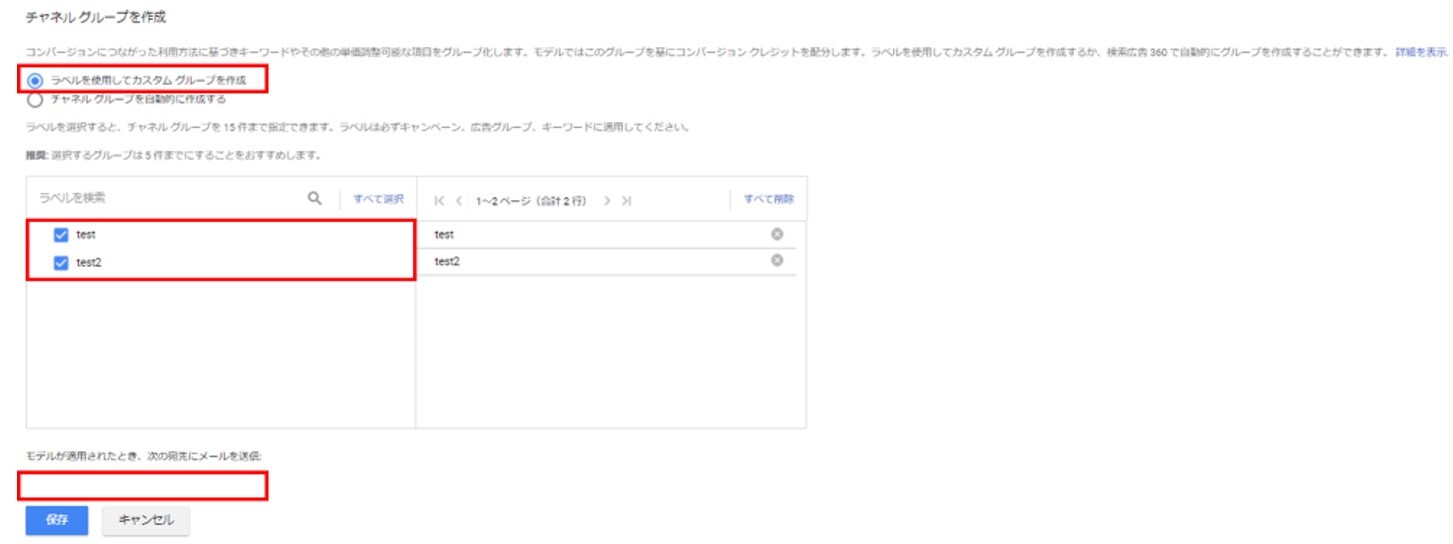Remove test2 from the selected labels list
Screen dimensions: 1453x544
(x=777, y=261)
